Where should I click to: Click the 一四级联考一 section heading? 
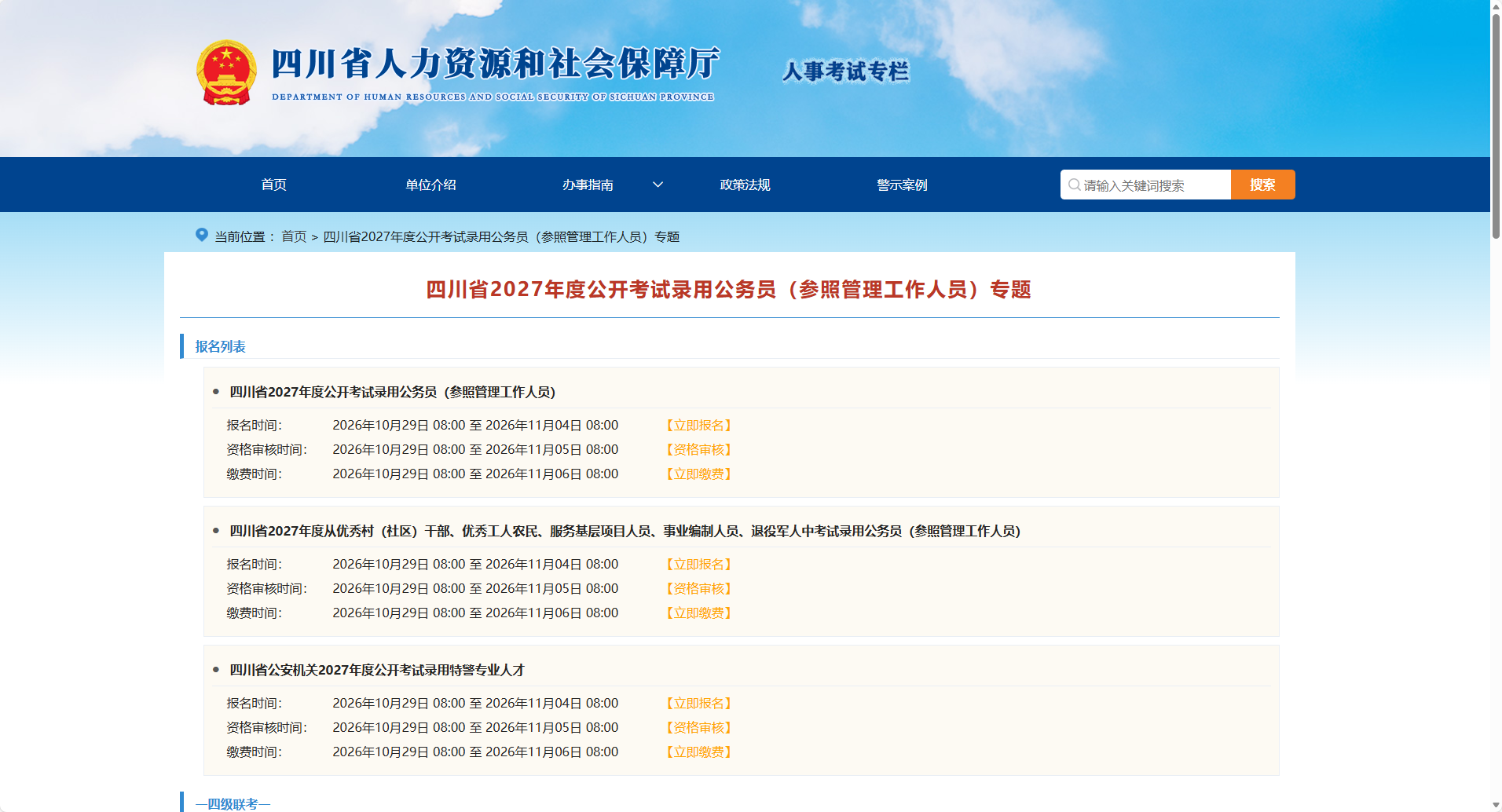point(233,803)
